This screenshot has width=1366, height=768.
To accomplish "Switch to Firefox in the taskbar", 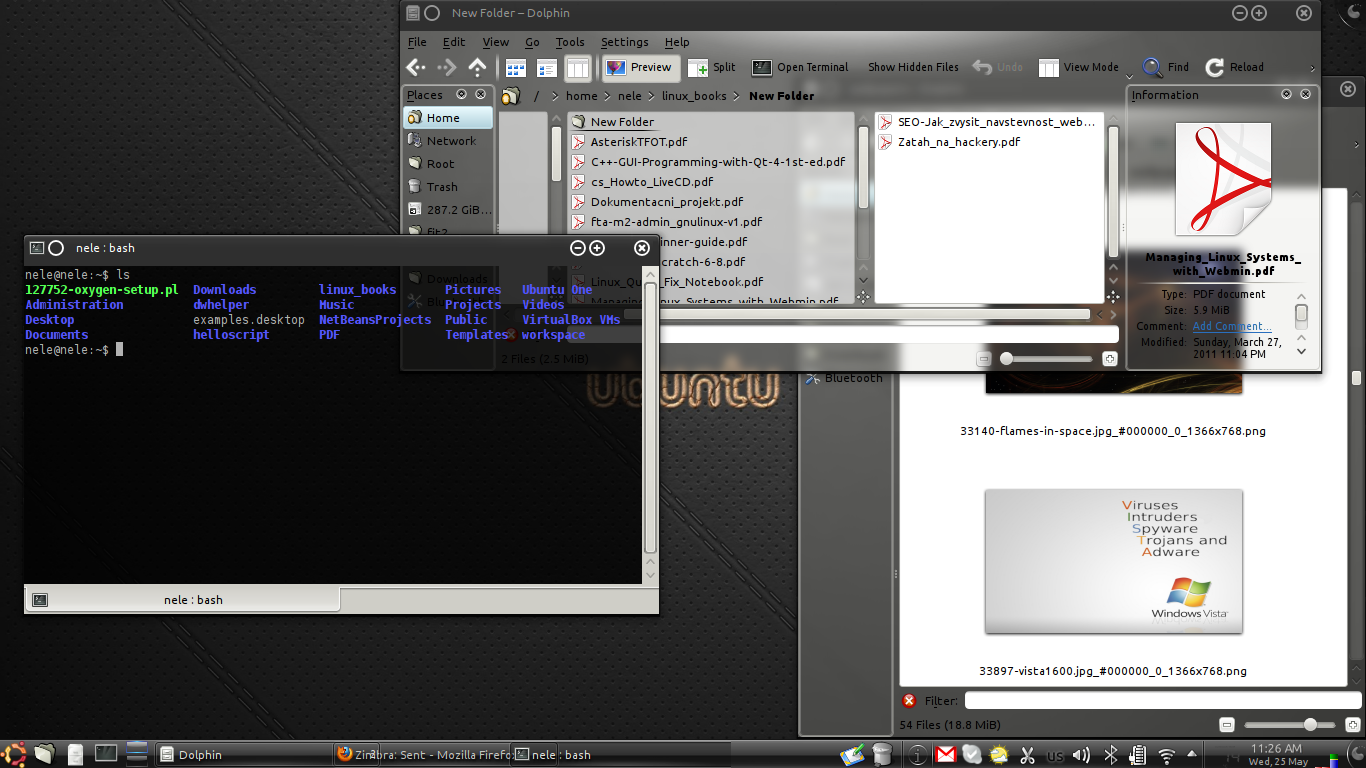I will point(423,755).
